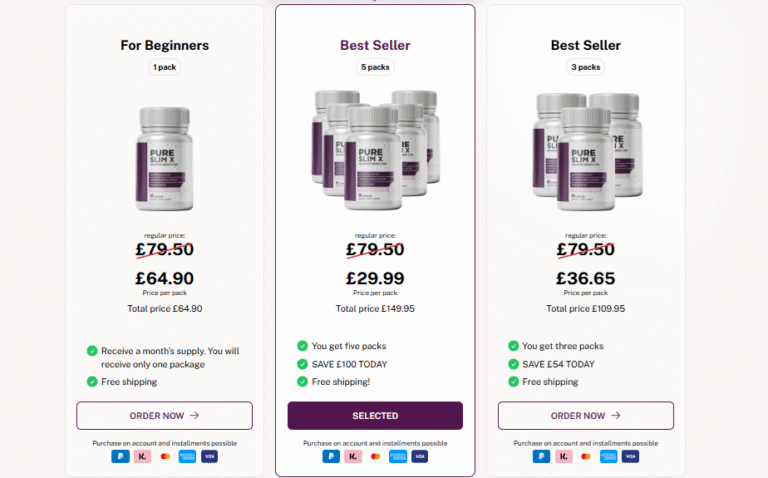Click PayPal icon under 1 pack offer
Screen dimensions: 768x478
[x=120, y=456]
